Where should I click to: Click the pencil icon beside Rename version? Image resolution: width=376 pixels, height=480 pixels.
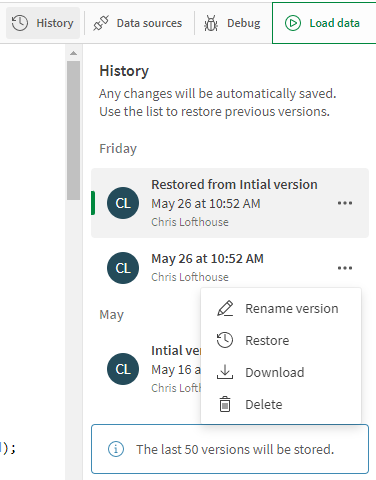[225, 308]
